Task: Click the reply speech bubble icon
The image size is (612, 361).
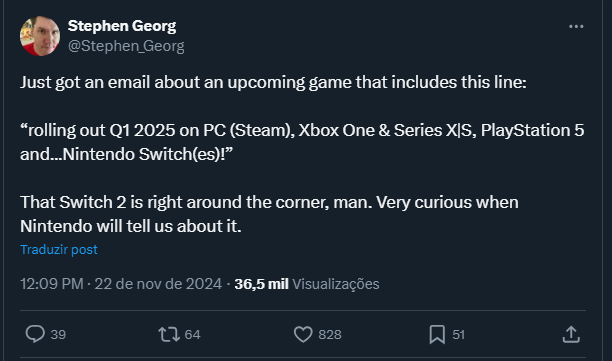Action: point(35,334)
